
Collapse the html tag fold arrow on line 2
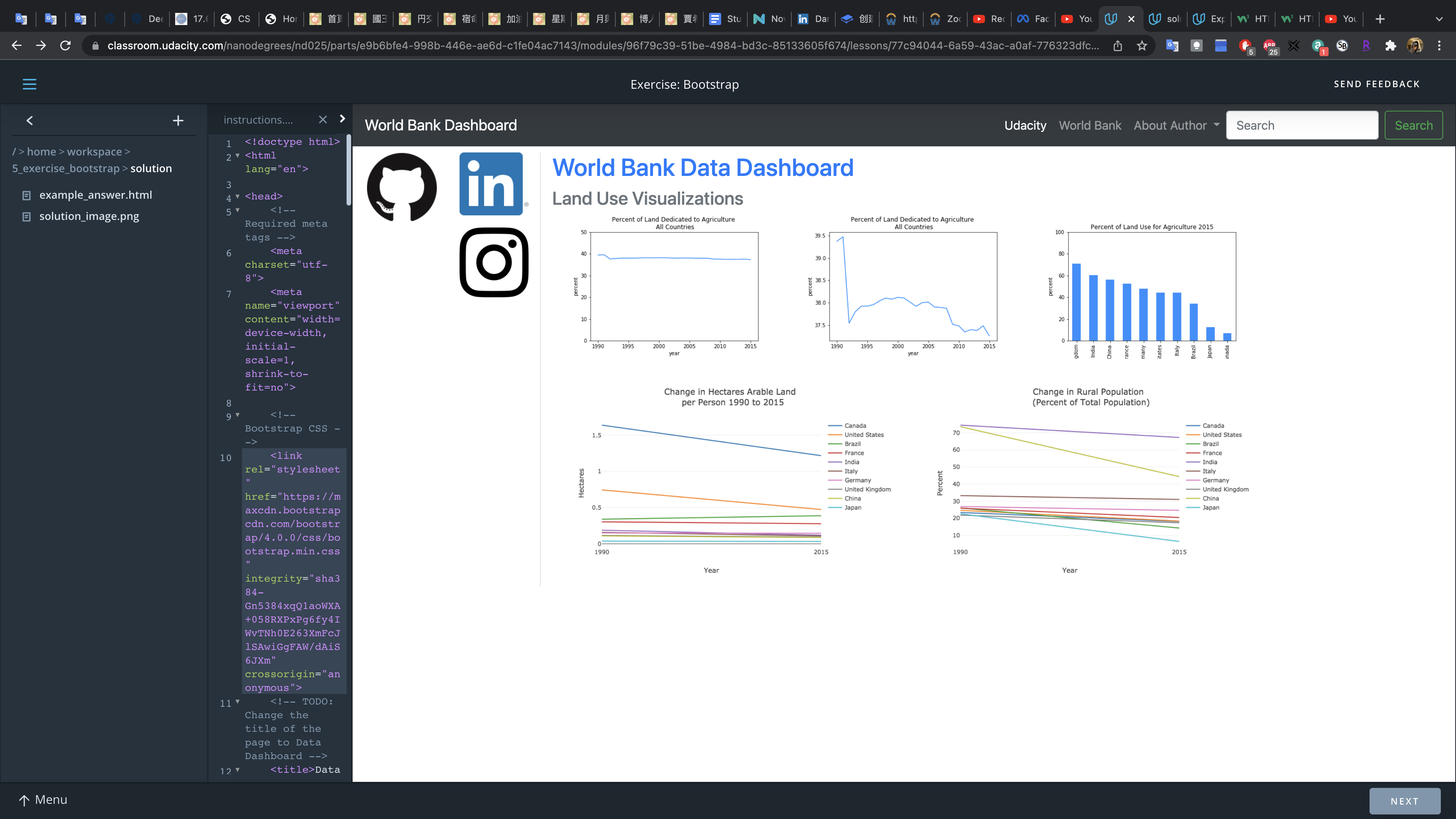[x=237, y=155]
